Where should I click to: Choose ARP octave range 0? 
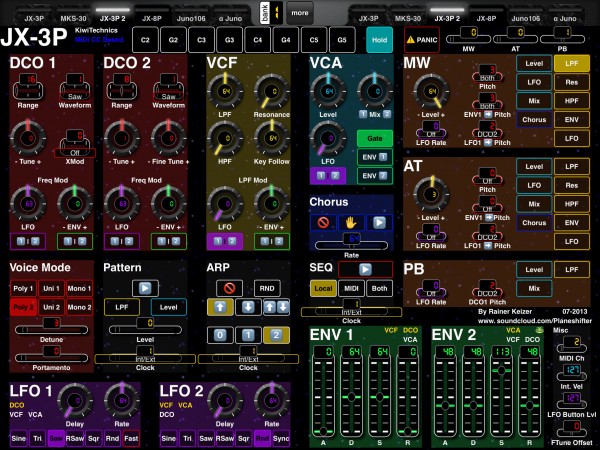click(x=220, y=336)
